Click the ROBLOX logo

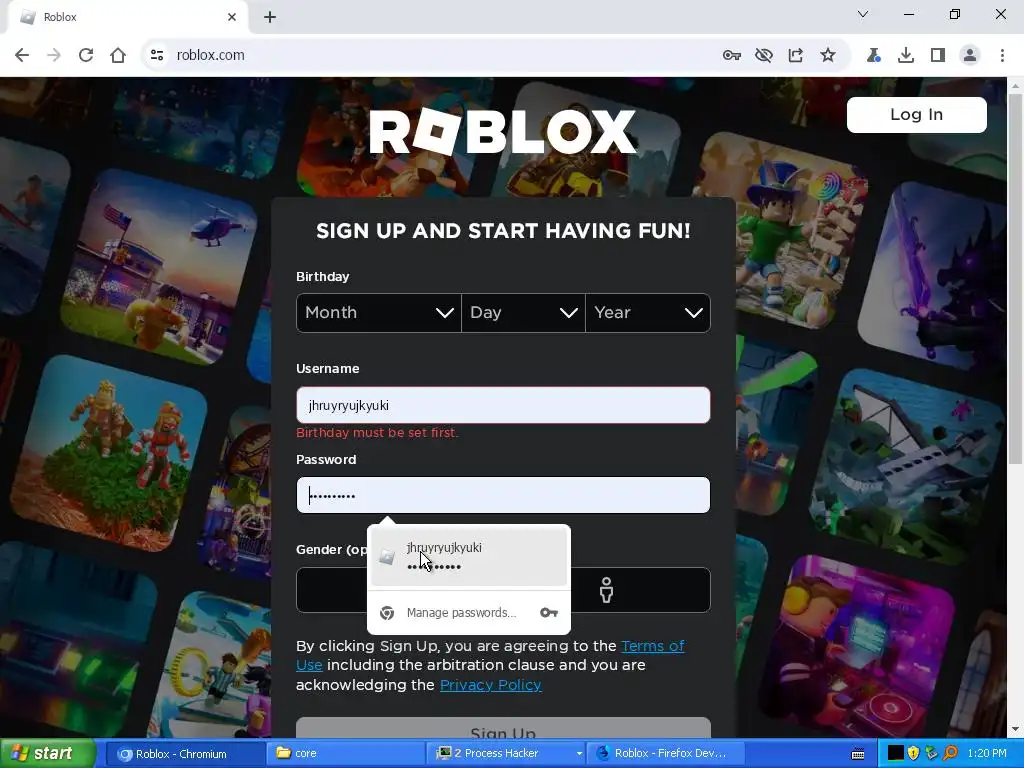[x=502, y=131]
